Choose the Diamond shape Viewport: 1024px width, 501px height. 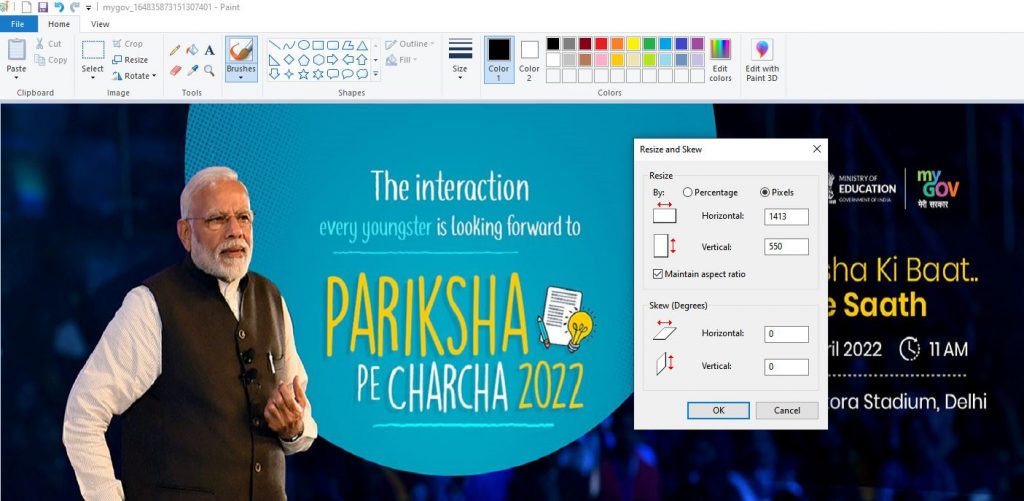click(289, 59)
